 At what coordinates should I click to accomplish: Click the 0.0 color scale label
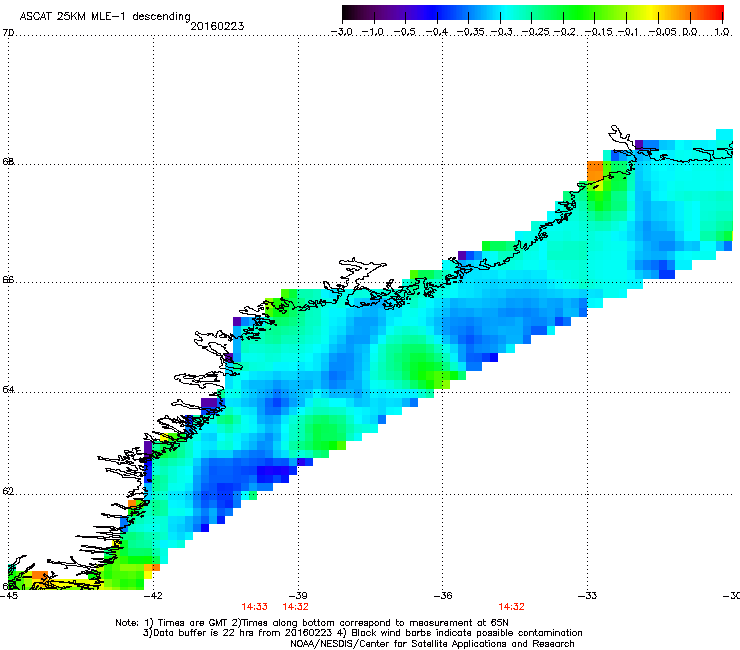690,32
